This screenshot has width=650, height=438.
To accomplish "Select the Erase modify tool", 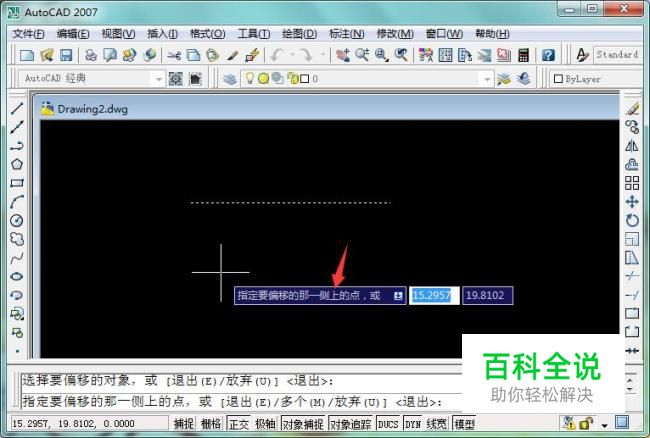I will (x=632, y=109).
